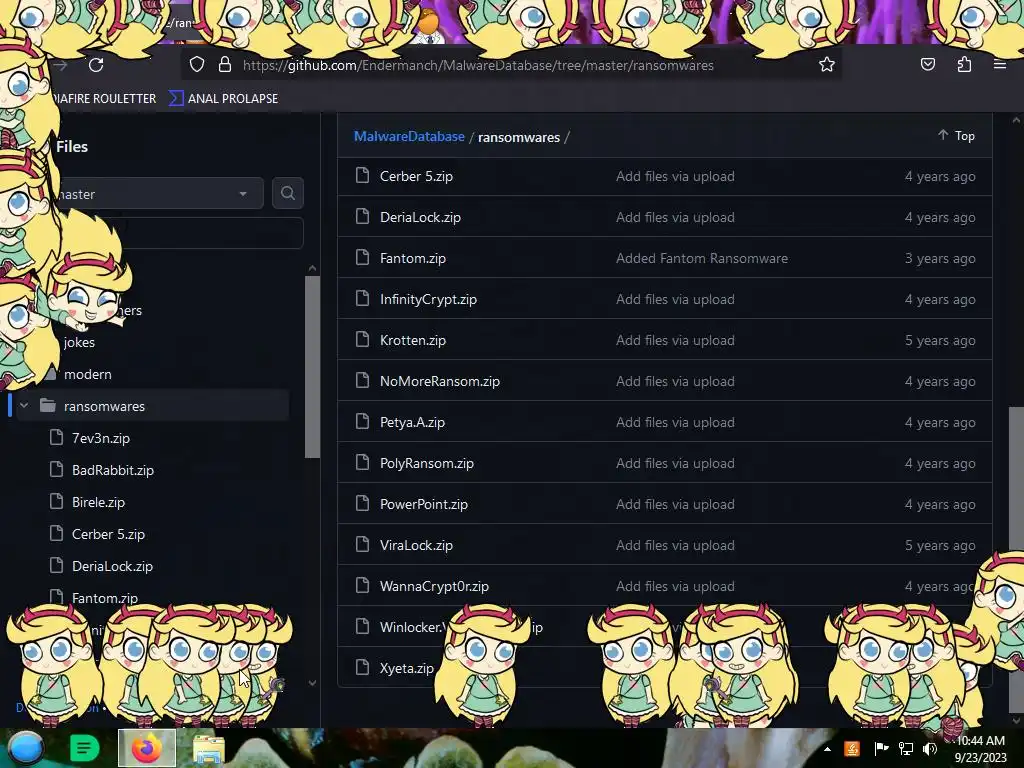
Task: Open the green chat app on the taskbar
Action: pyautogui.click(x=84, y=748)
